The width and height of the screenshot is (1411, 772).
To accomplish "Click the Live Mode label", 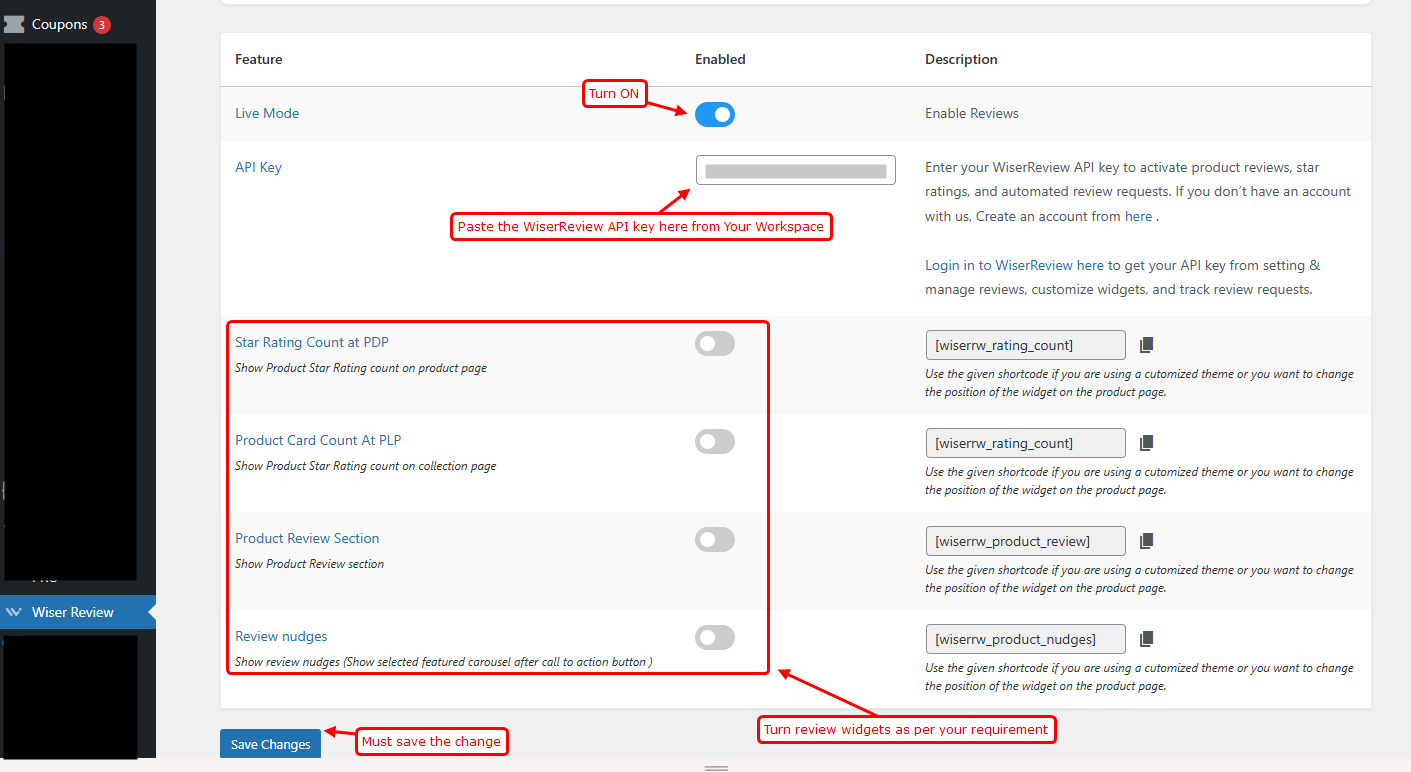I will pyautogui.click(x=267, y=114).
